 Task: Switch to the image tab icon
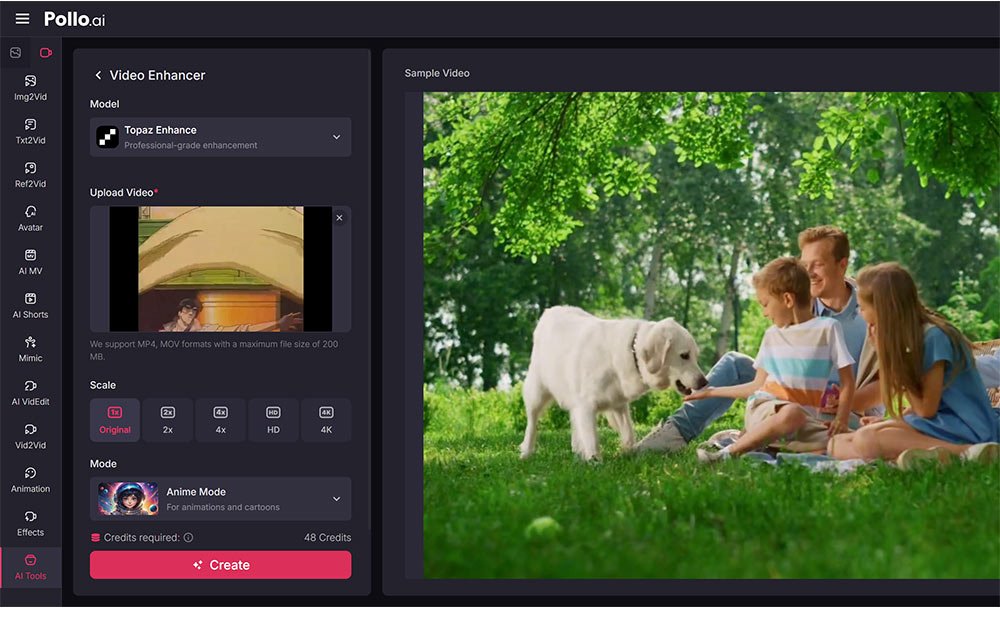(15, 53)
